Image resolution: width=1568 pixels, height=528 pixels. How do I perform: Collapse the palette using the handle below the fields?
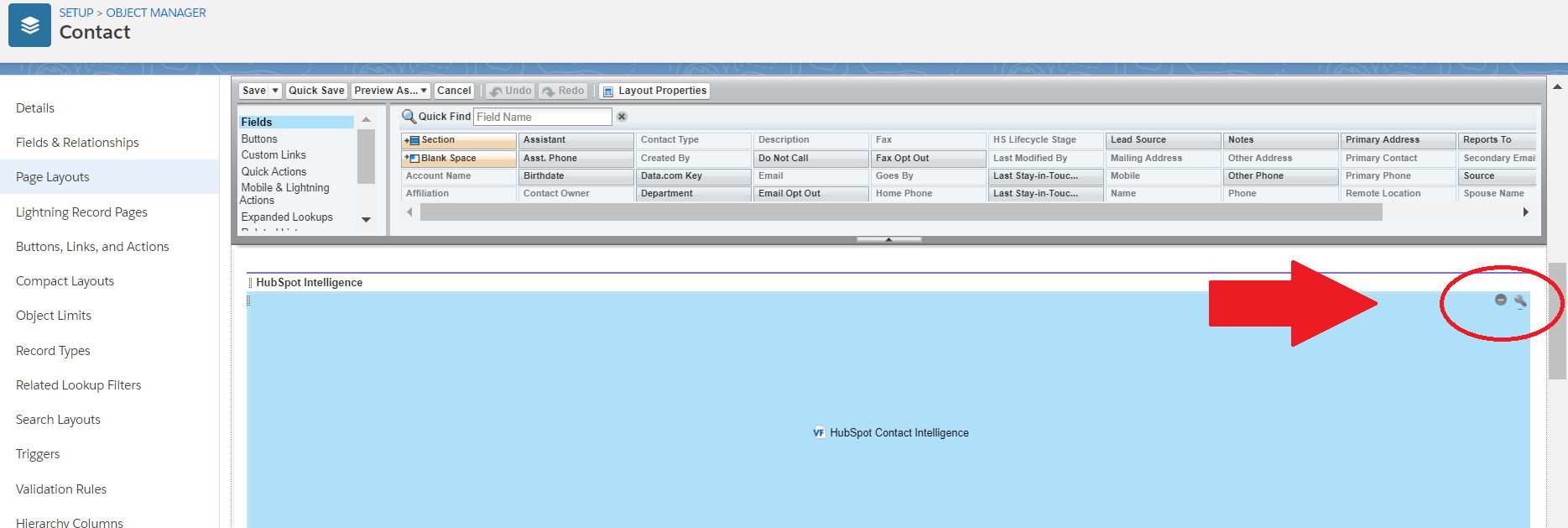click(x=888, y=240)
